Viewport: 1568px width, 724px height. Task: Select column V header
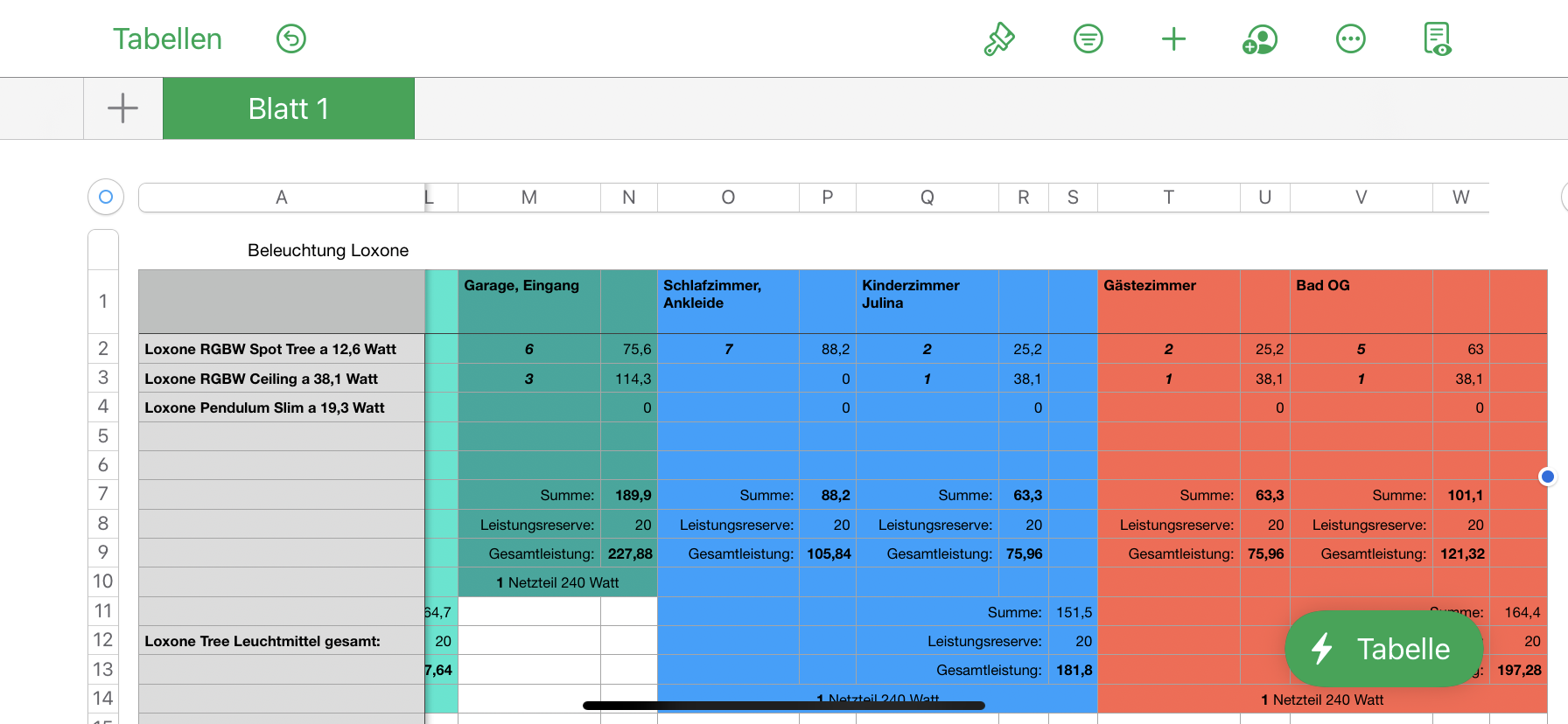[1361, 198]
